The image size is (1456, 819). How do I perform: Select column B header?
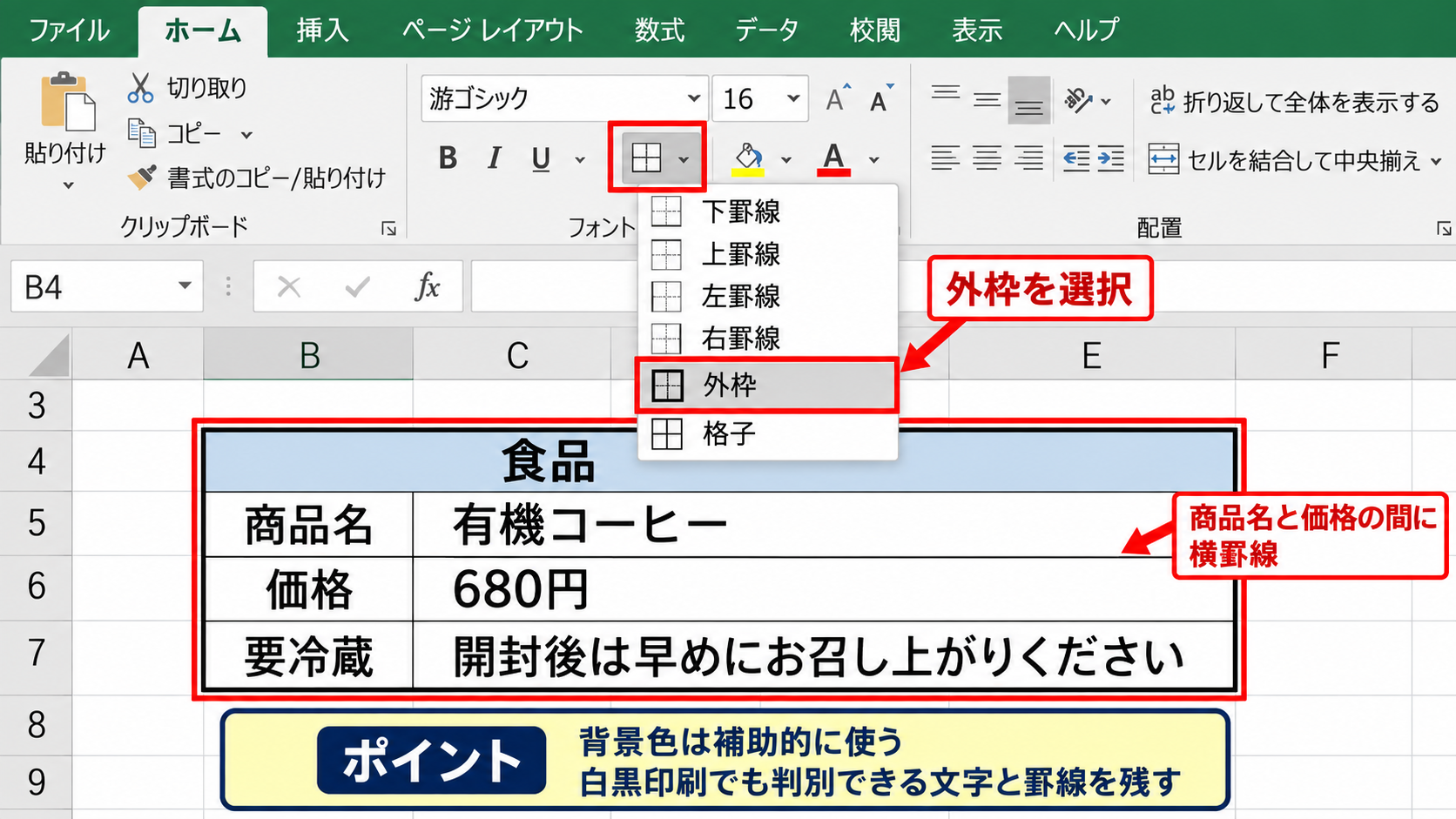(309, 355)
